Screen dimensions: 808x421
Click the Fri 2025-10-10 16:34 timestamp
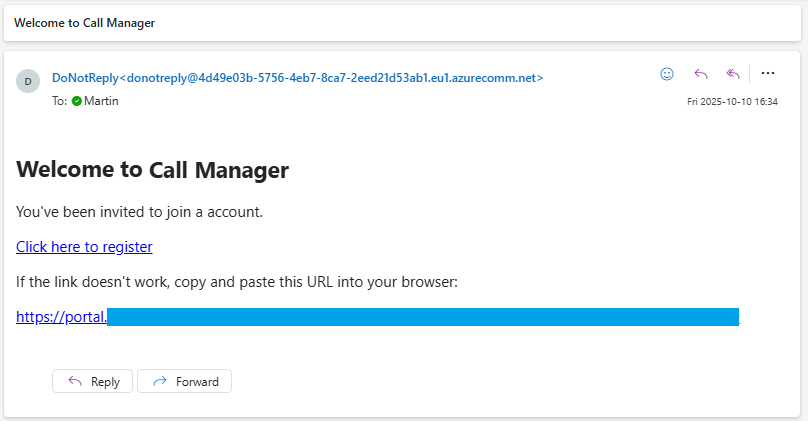(x=732, y=102)
